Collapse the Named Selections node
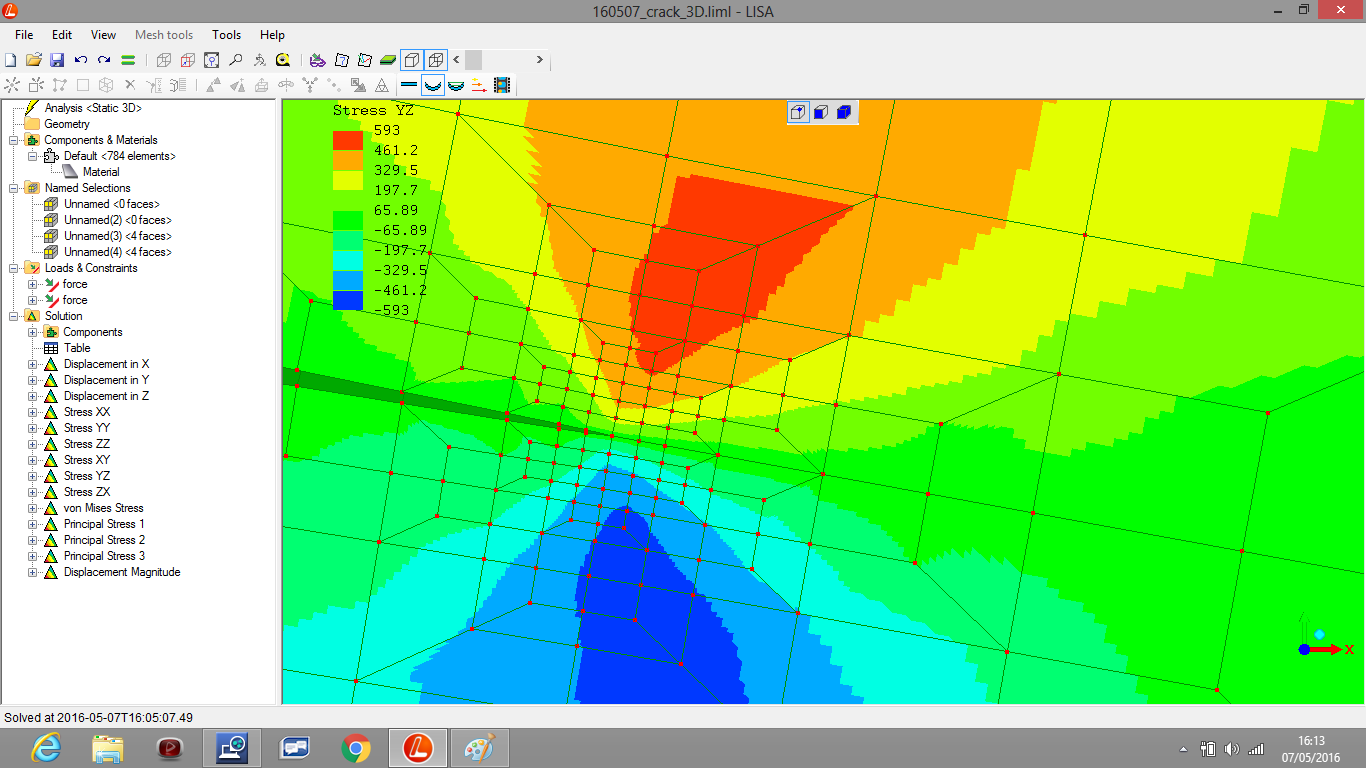Image resolution: width=1366 pixels, height=768 pixels. tap(14, 188)
